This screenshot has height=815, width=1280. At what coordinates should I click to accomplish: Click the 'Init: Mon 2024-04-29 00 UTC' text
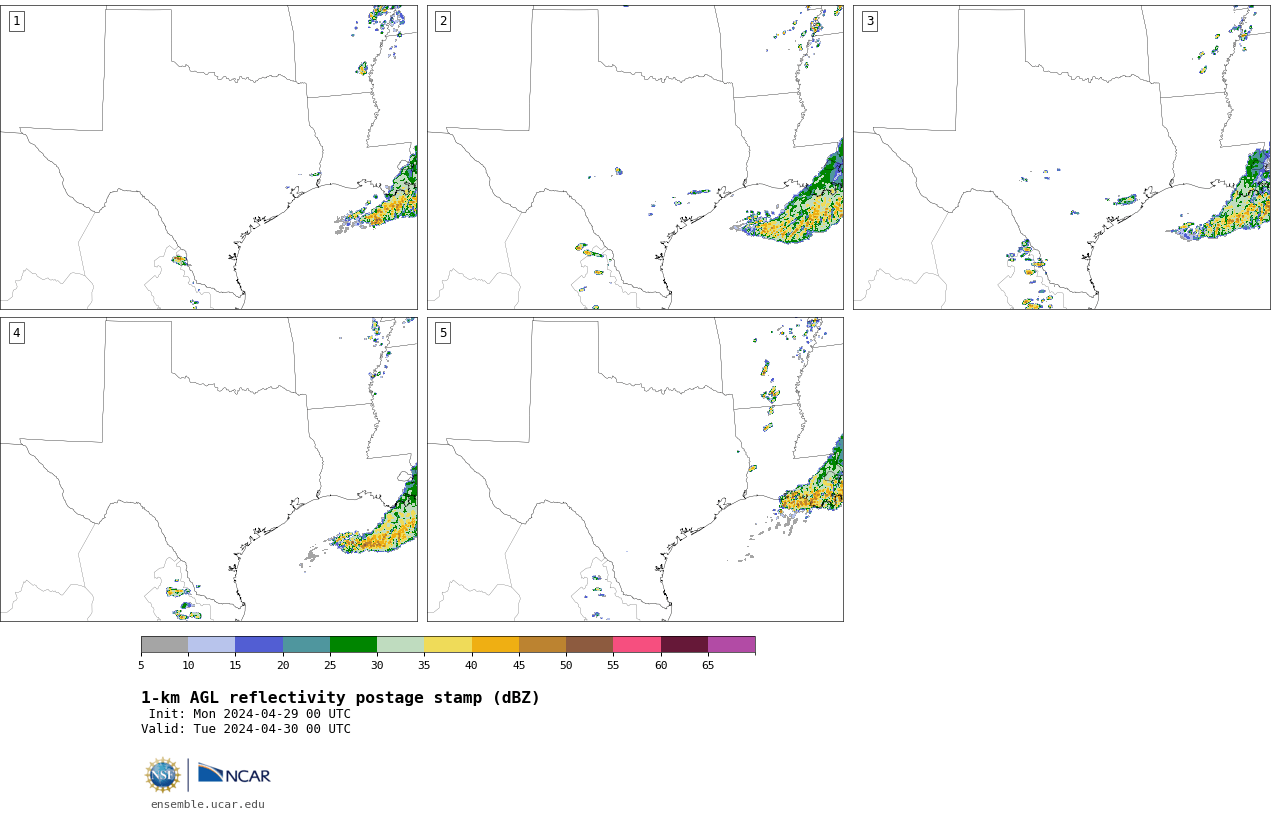(250, 714)
